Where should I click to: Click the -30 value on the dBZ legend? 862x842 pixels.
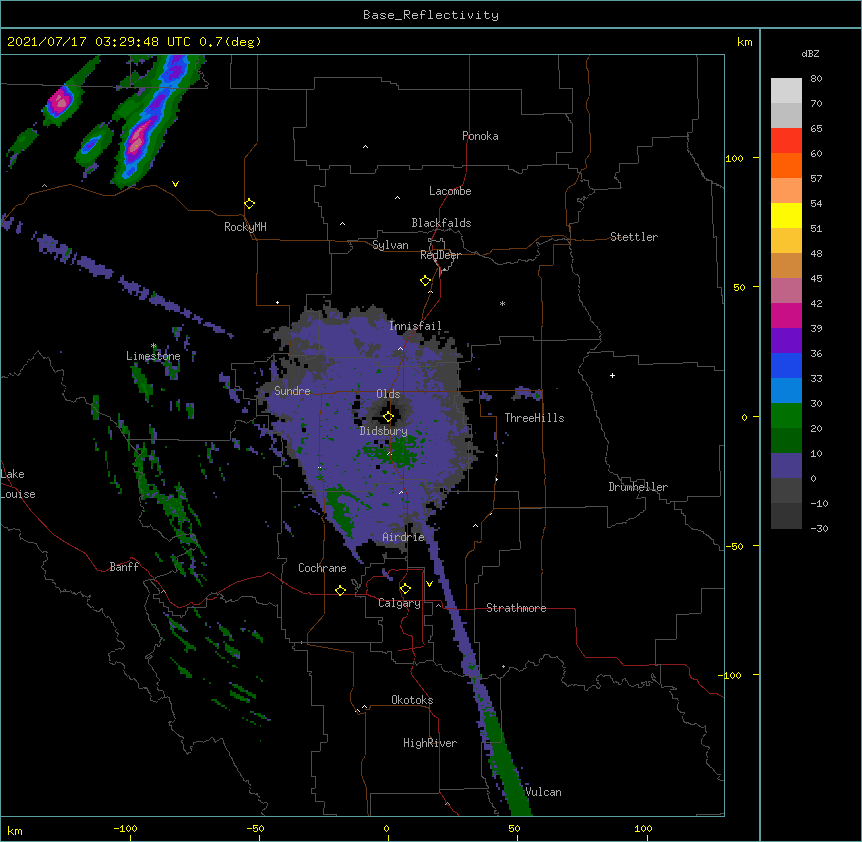coord(819,528)
